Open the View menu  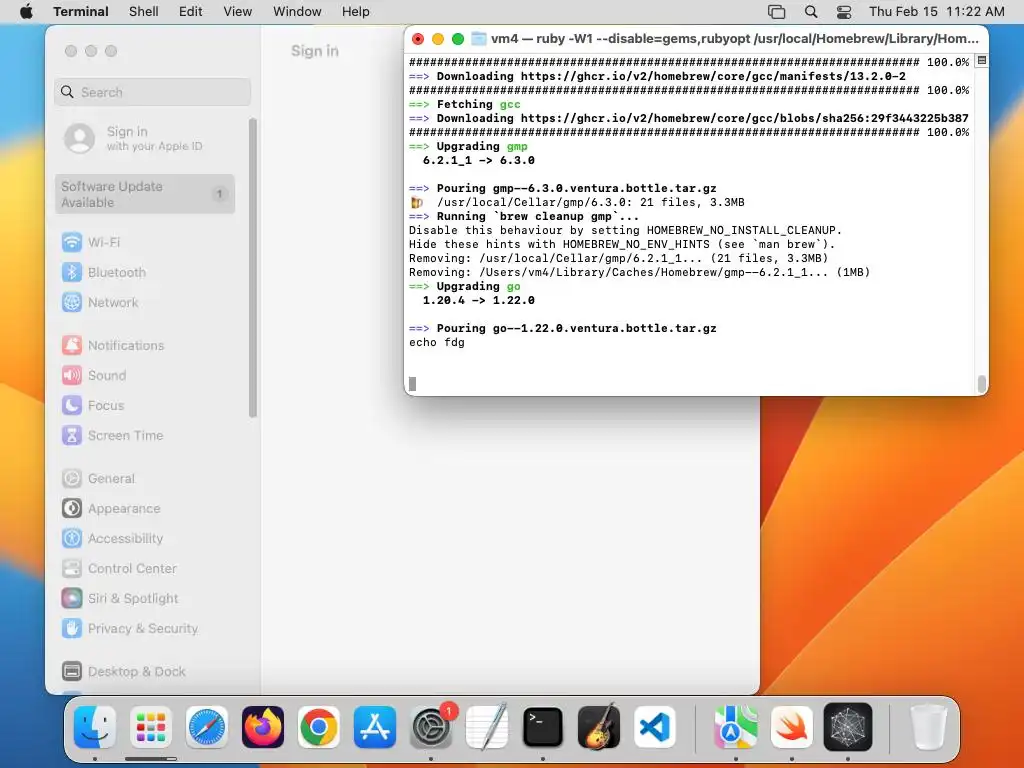[238, 12]
